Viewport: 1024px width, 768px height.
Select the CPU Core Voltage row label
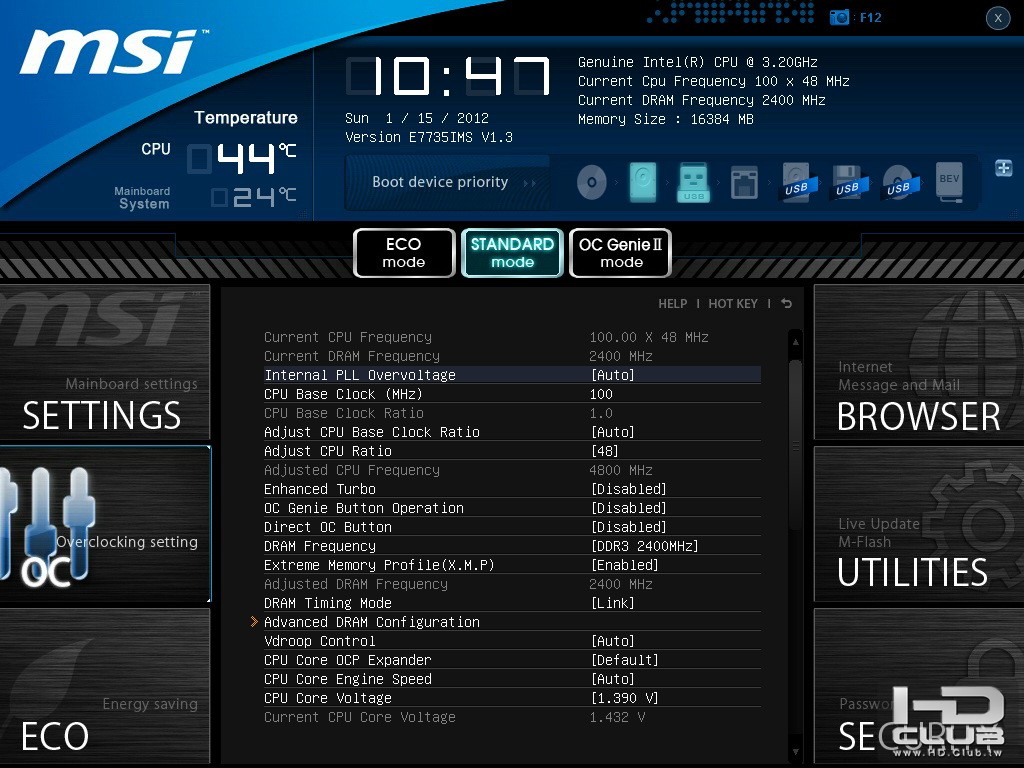coord(328,697)
